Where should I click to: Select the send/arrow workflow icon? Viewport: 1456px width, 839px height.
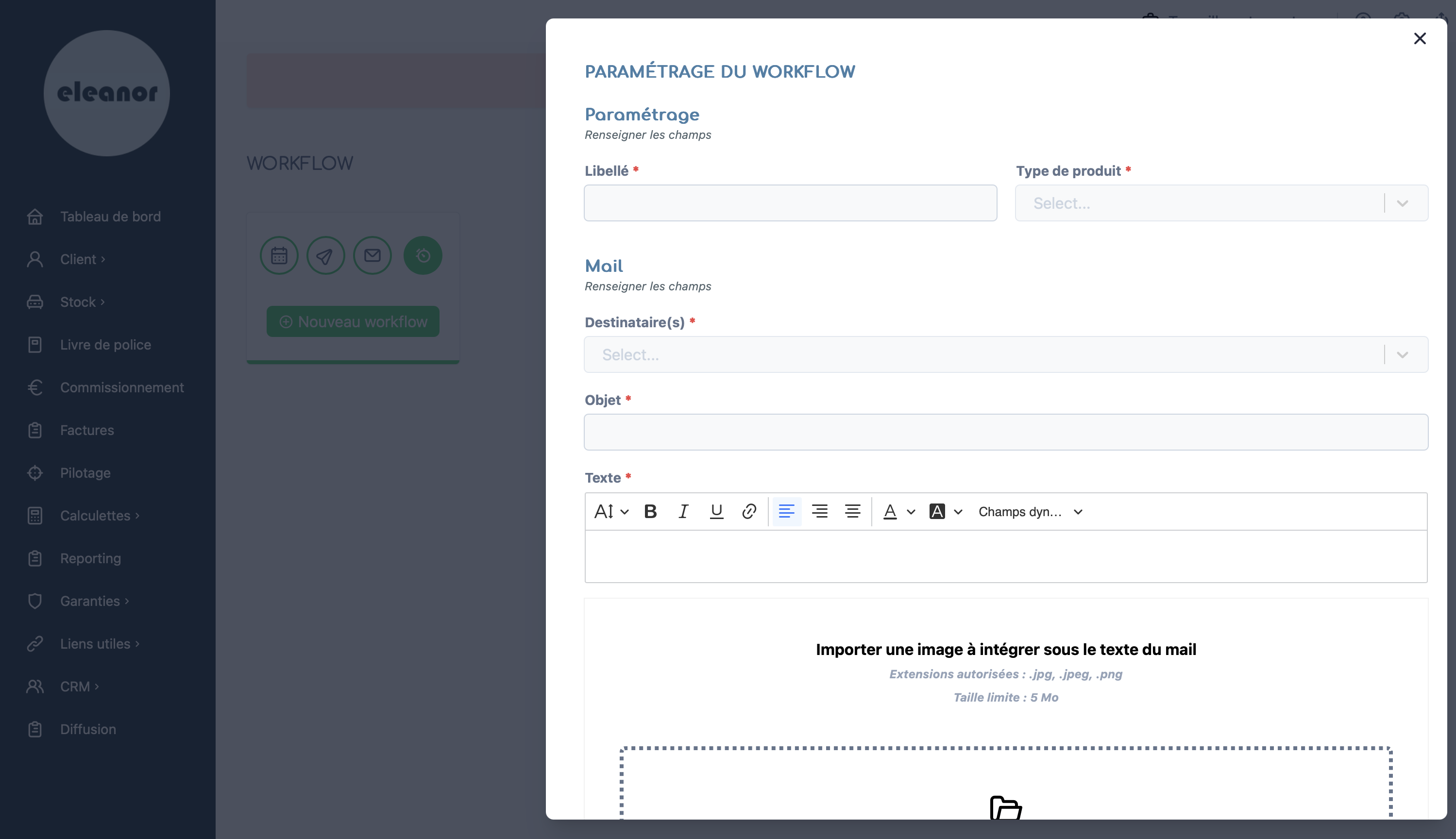point(326,255)
